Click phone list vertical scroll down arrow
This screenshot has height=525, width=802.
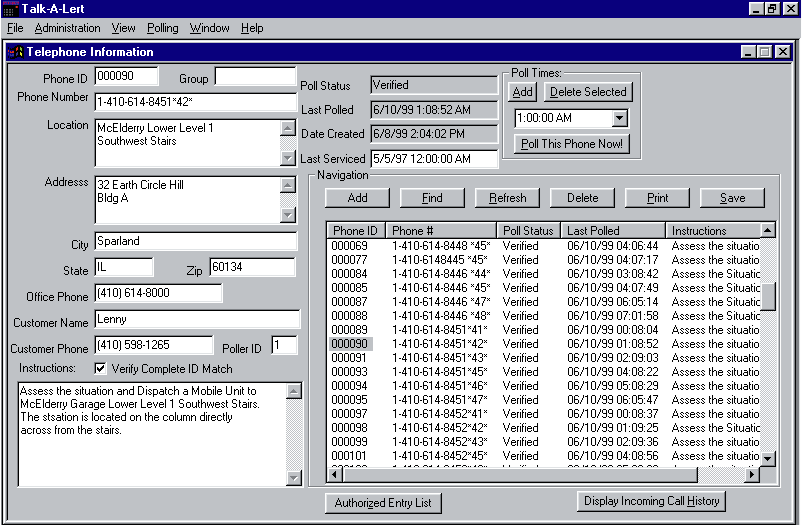pyautogui.click(x=768, y=458)
